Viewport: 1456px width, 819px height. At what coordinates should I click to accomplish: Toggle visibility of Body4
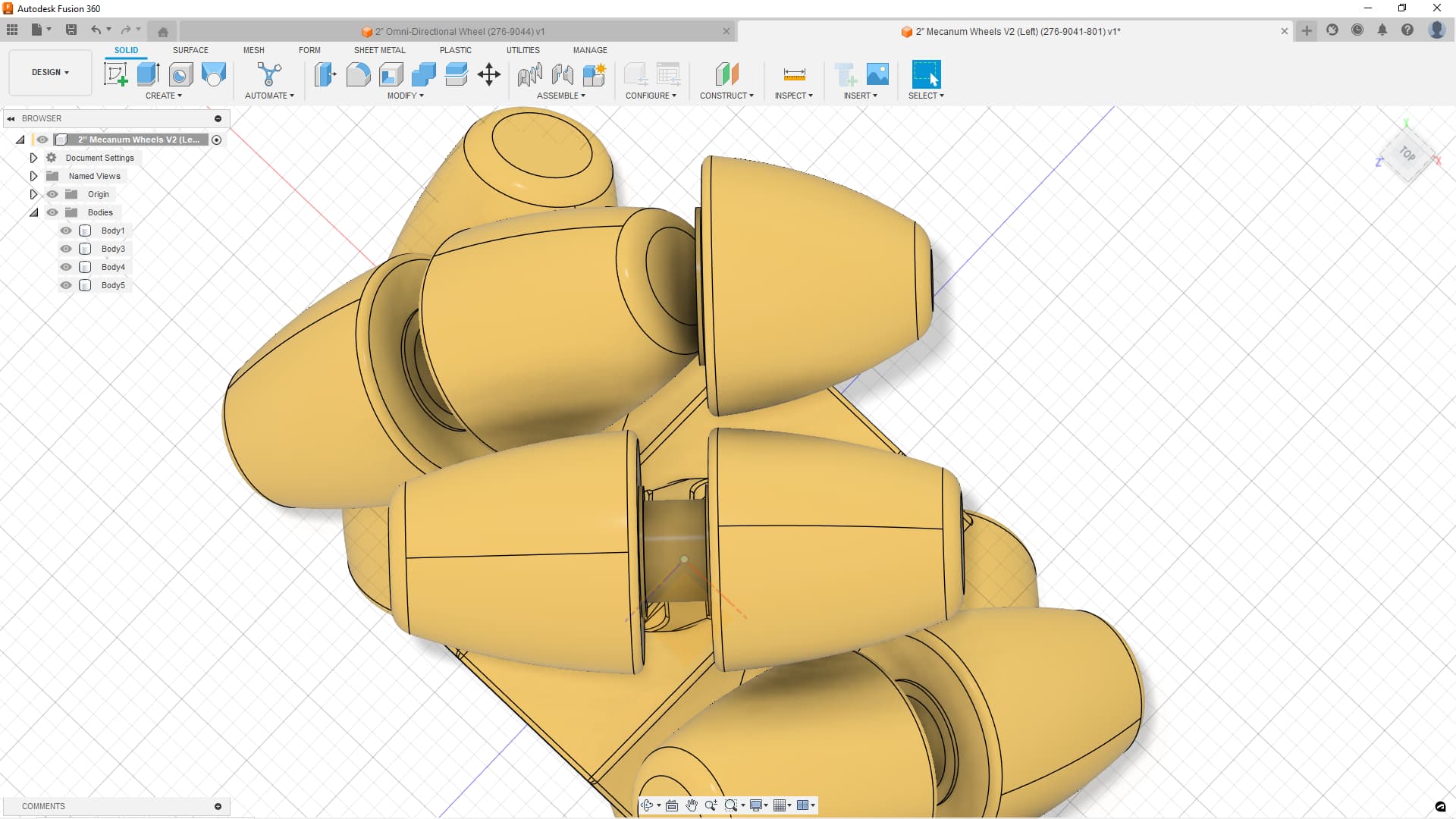66,267
